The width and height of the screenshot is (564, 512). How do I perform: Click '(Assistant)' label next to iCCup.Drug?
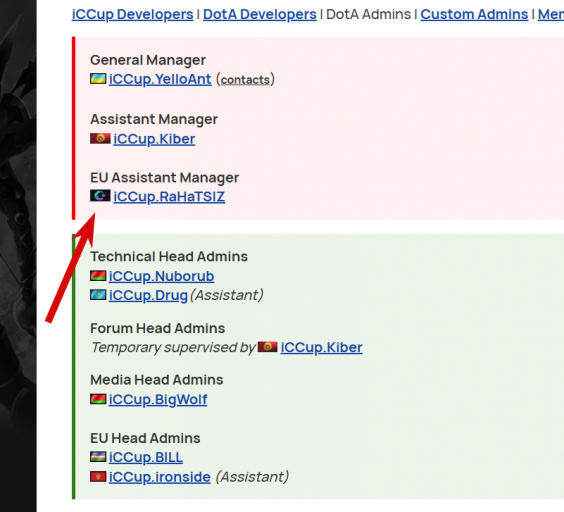tap(227, 295)
